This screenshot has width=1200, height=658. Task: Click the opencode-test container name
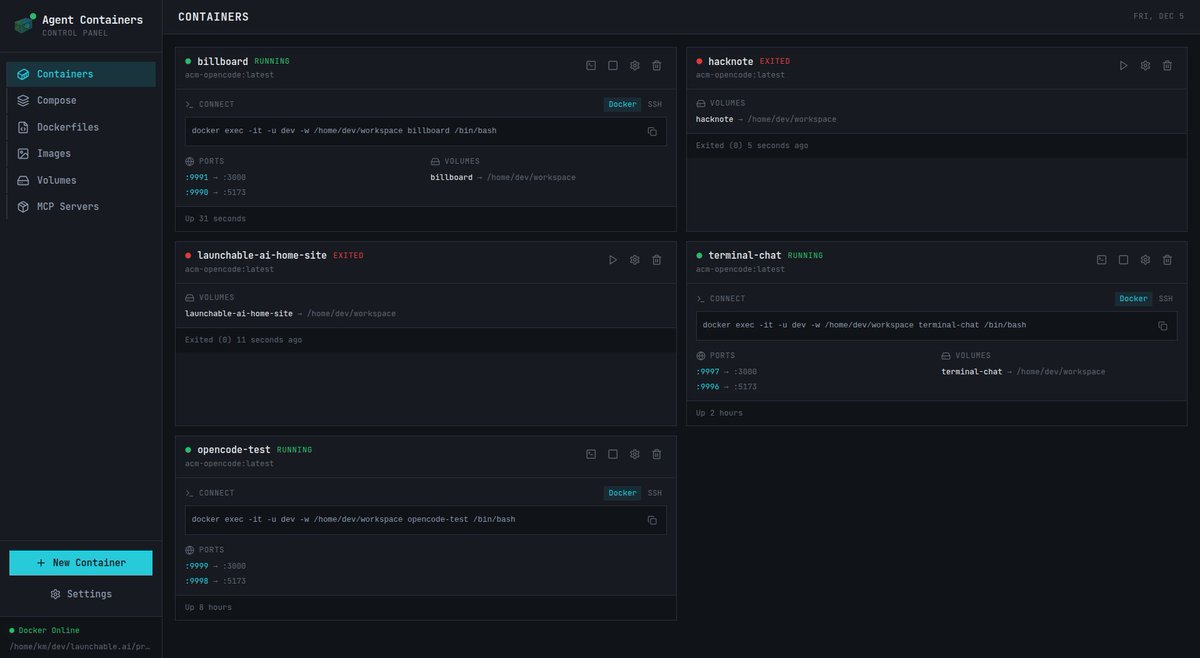[234, 450]
